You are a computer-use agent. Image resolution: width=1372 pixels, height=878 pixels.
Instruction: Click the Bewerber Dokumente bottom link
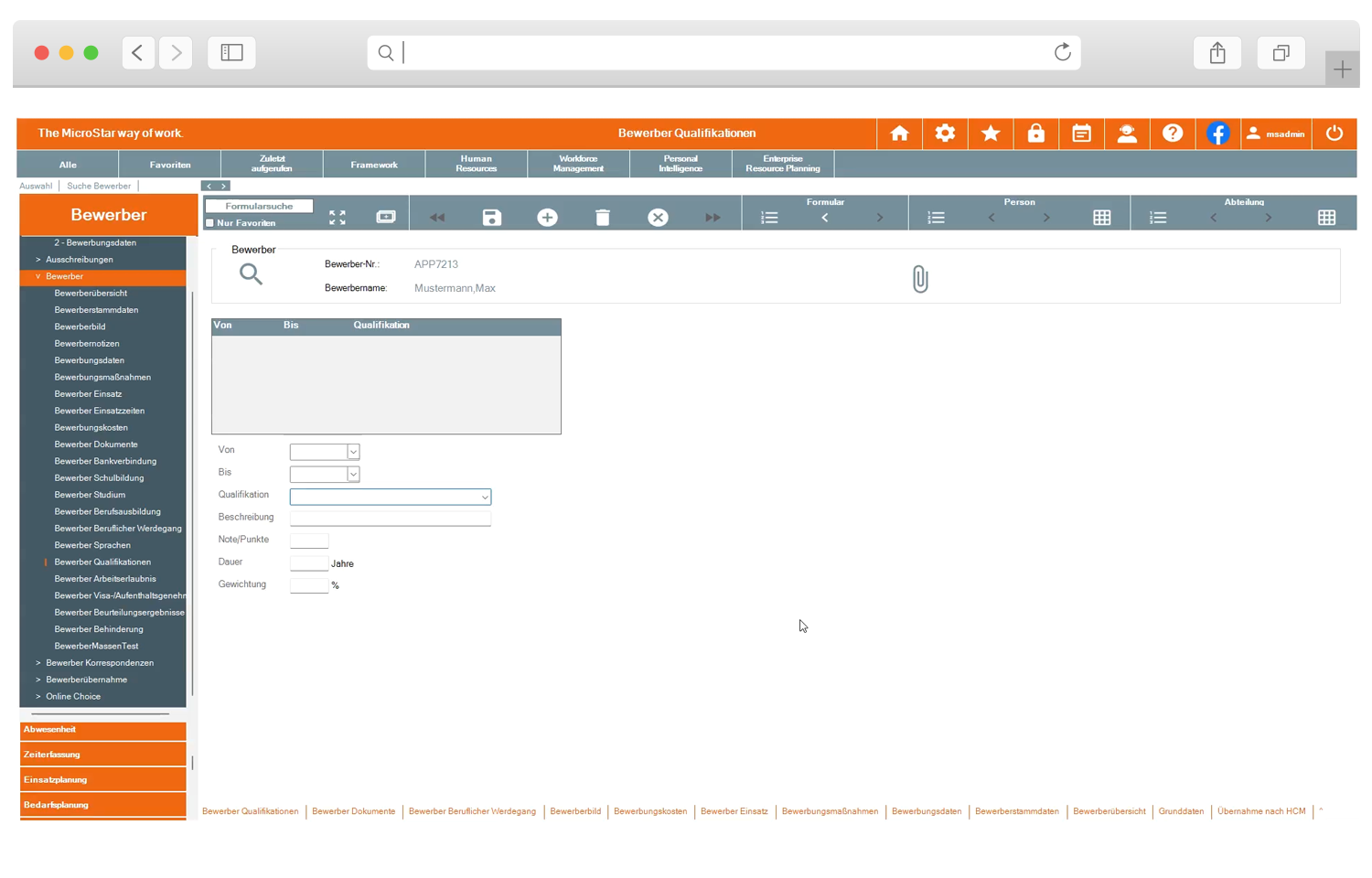[x=353, y=811]
